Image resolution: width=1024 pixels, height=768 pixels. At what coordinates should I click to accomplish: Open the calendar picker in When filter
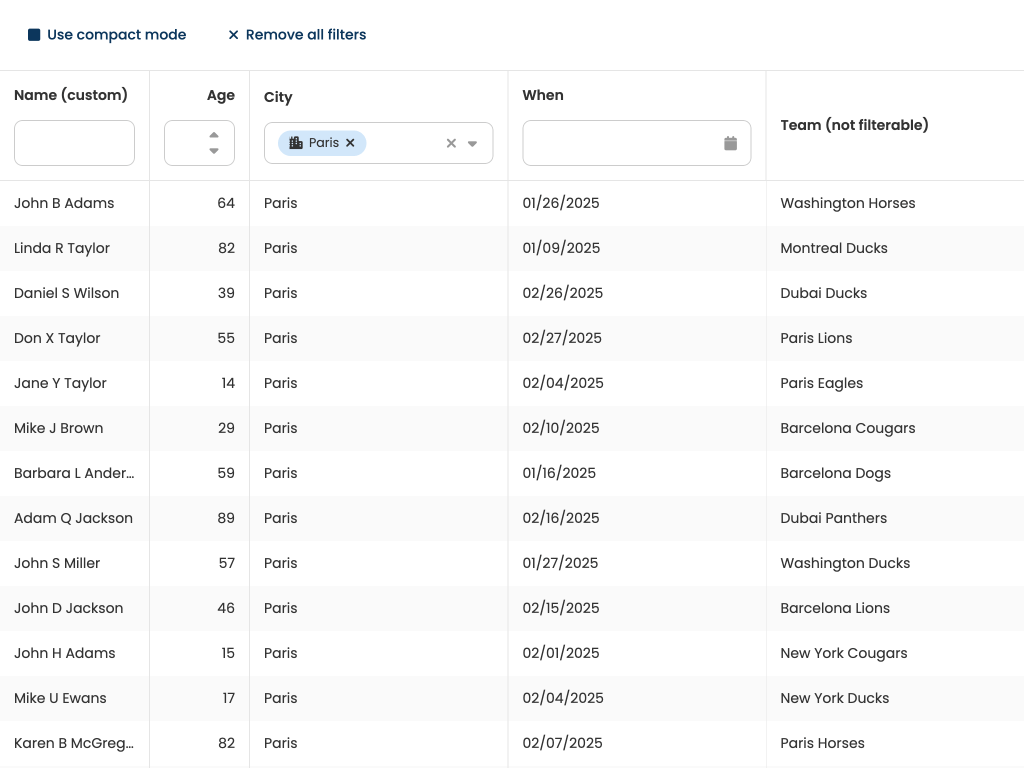tap(730, 143)
